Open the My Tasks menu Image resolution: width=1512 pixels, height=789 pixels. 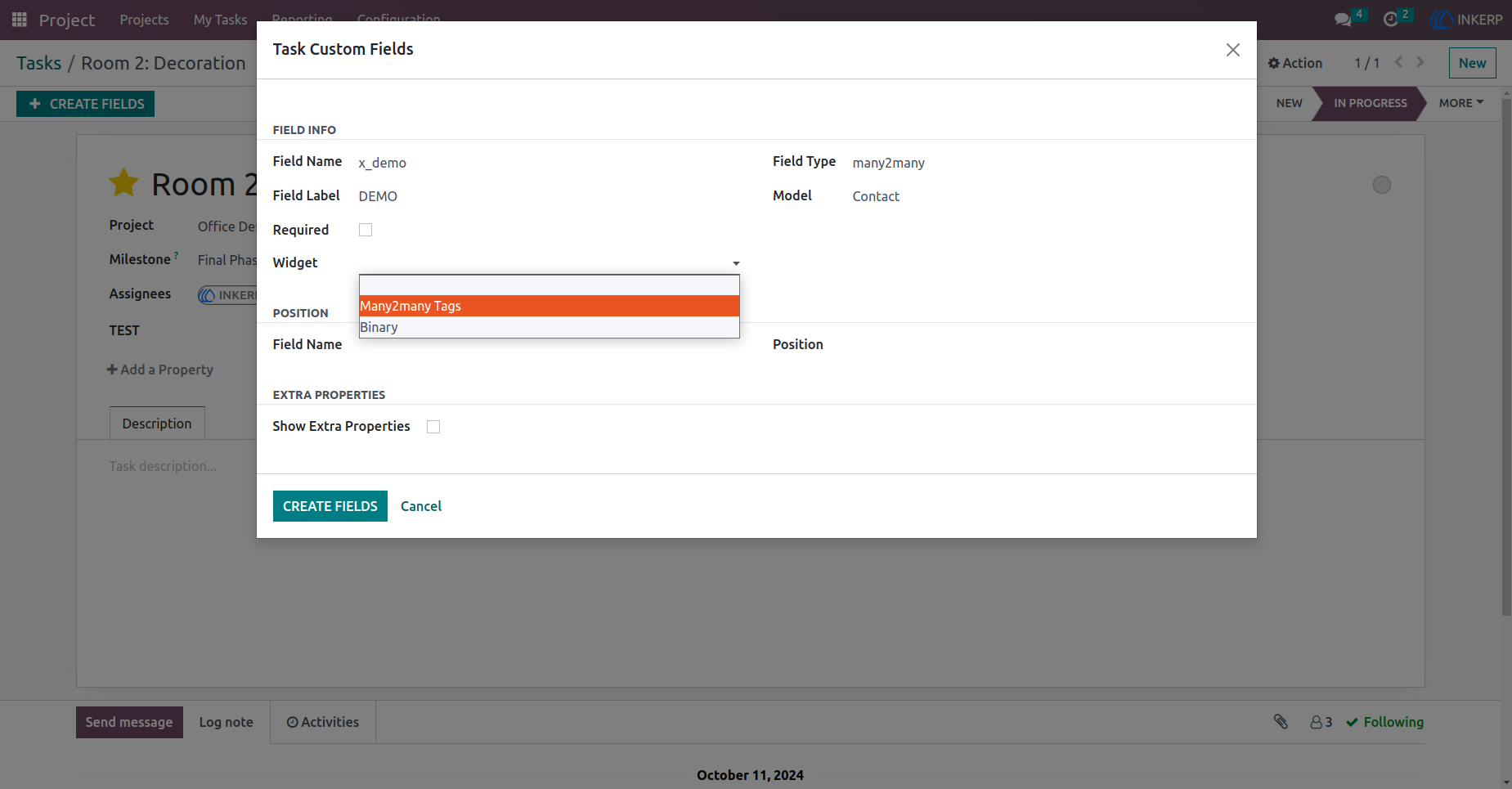(220, 20)
